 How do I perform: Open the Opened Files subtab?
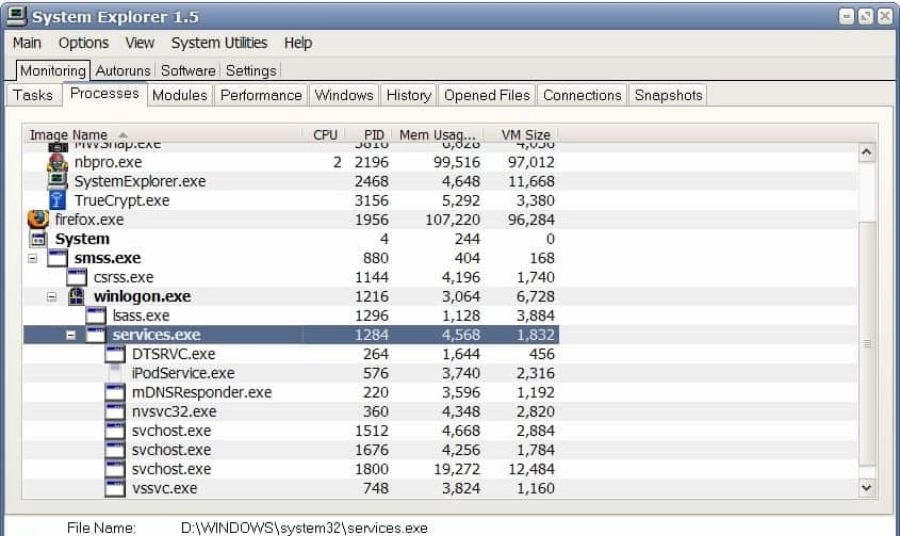[x=487, y=95]
